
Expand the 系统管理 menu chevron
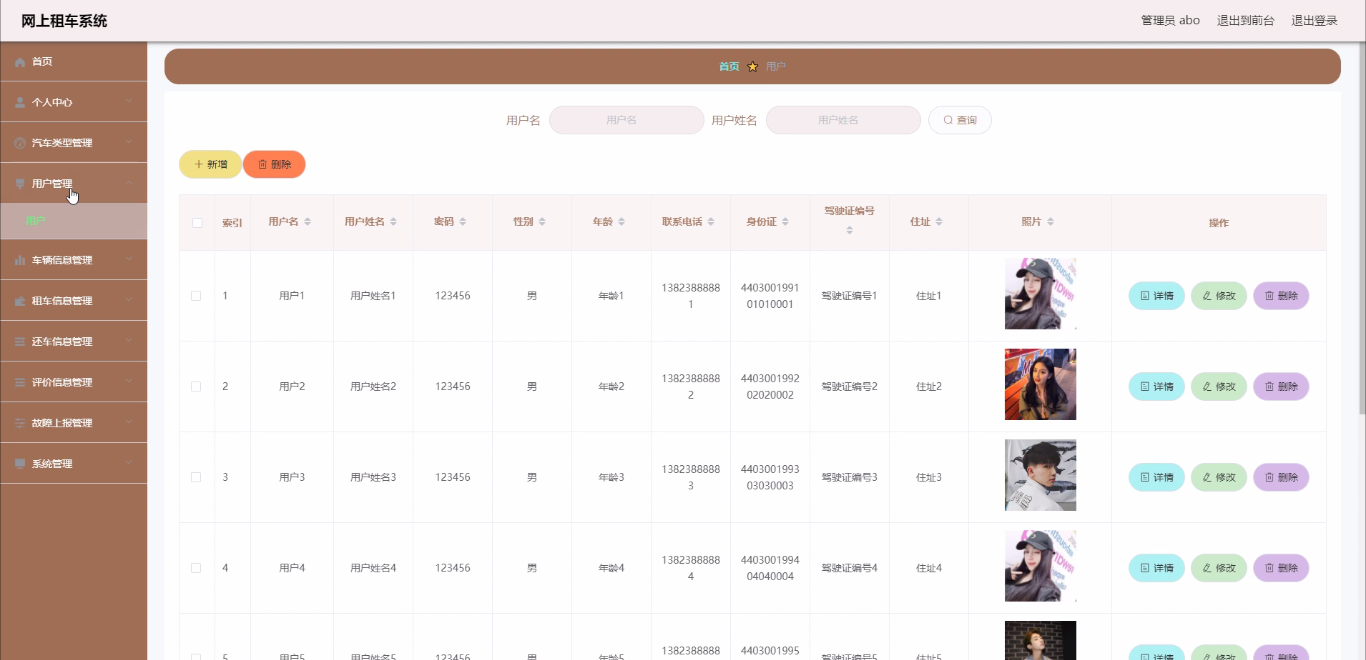[x=129, y=464]
